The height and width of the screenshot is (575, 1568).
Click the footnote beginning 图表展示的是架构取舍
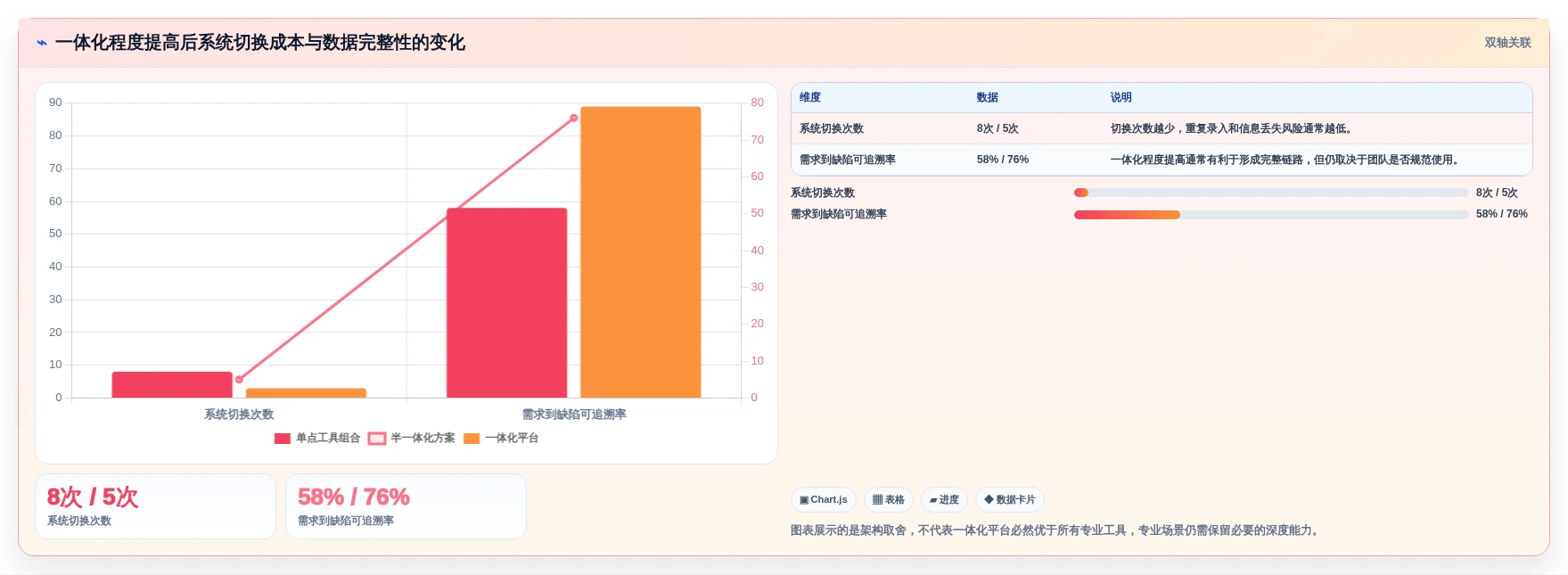click(1056, 530)
